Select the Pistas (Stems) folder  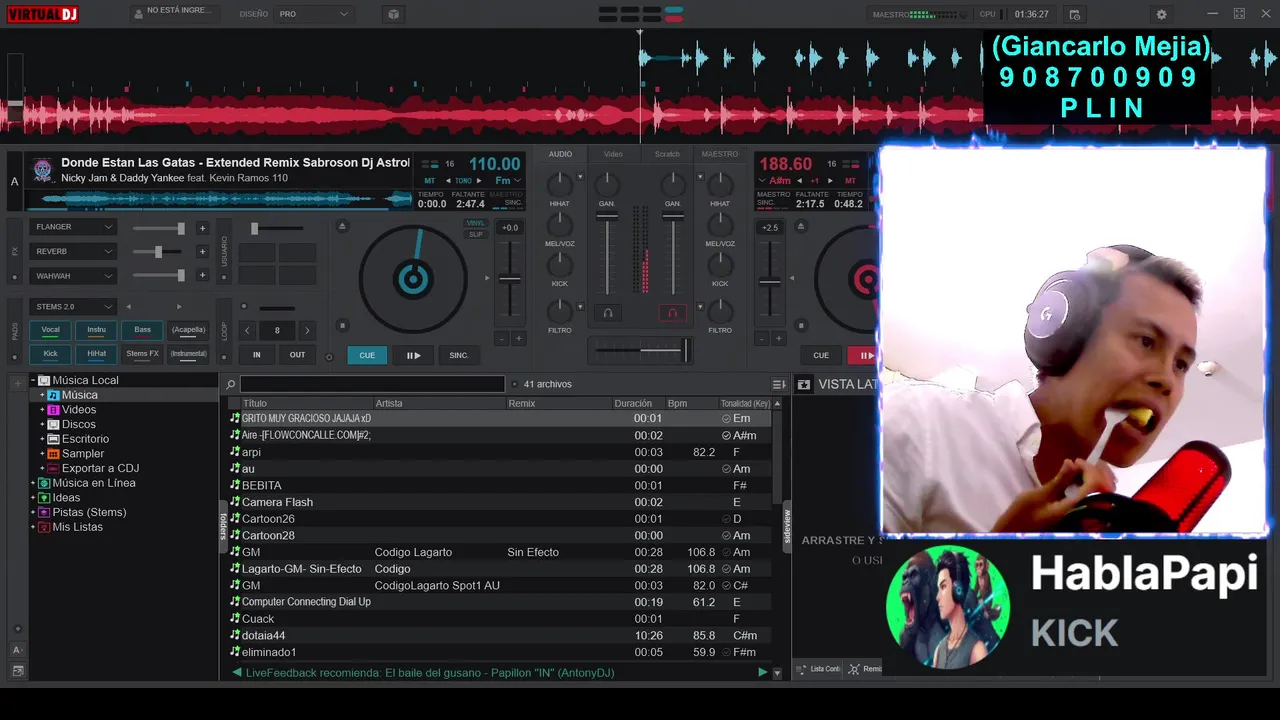(x=89, y=512)
